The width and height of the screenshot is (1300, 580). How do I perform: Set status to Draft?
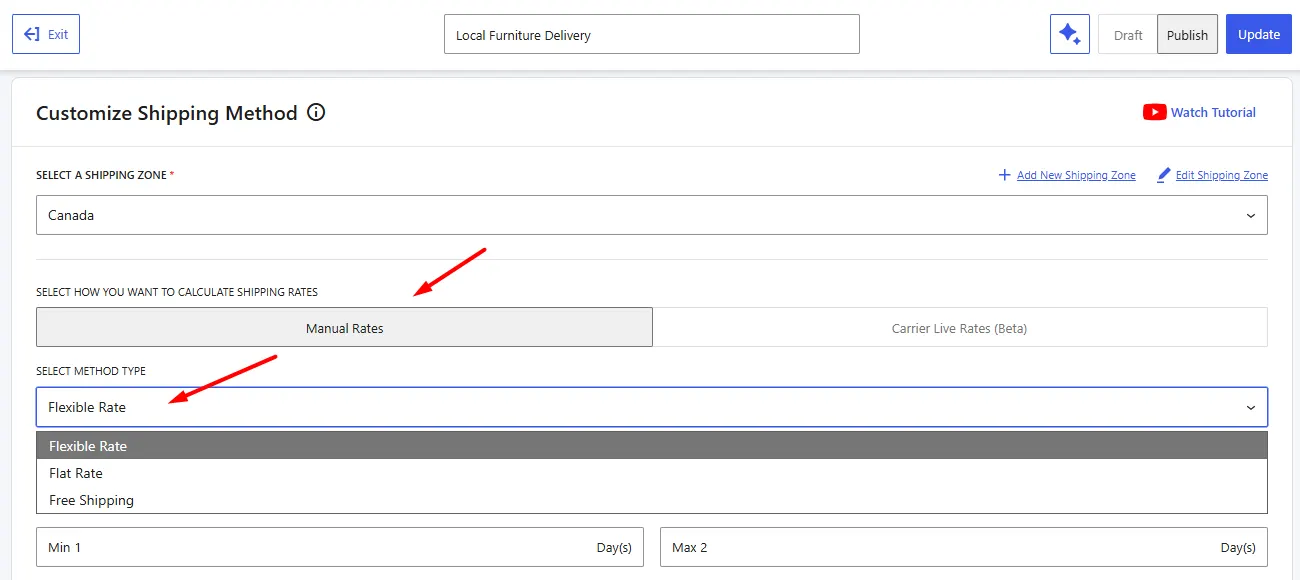click(1128, 35)
